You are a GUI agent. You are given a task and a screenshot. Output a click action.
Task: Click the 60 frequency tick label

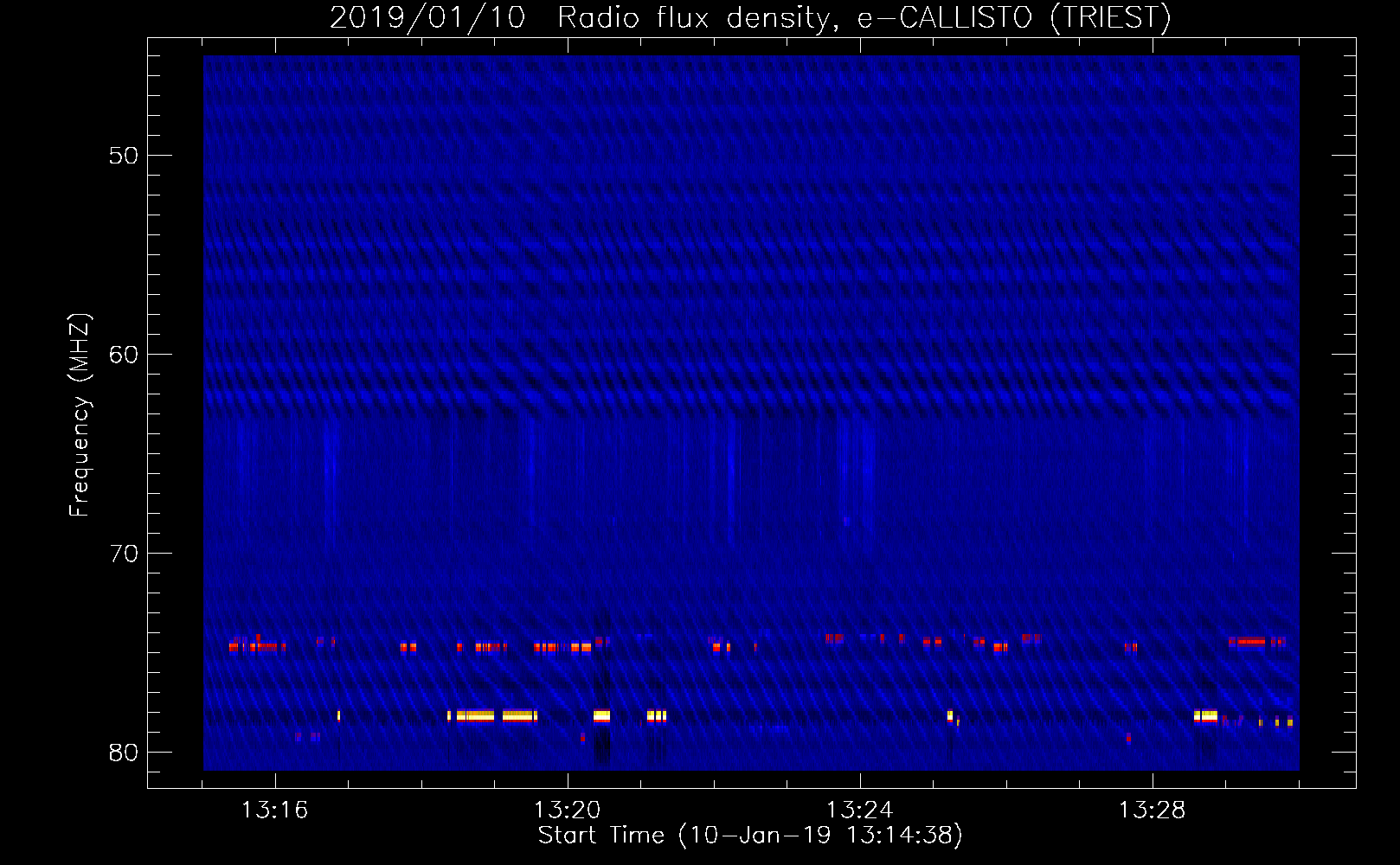124,355
